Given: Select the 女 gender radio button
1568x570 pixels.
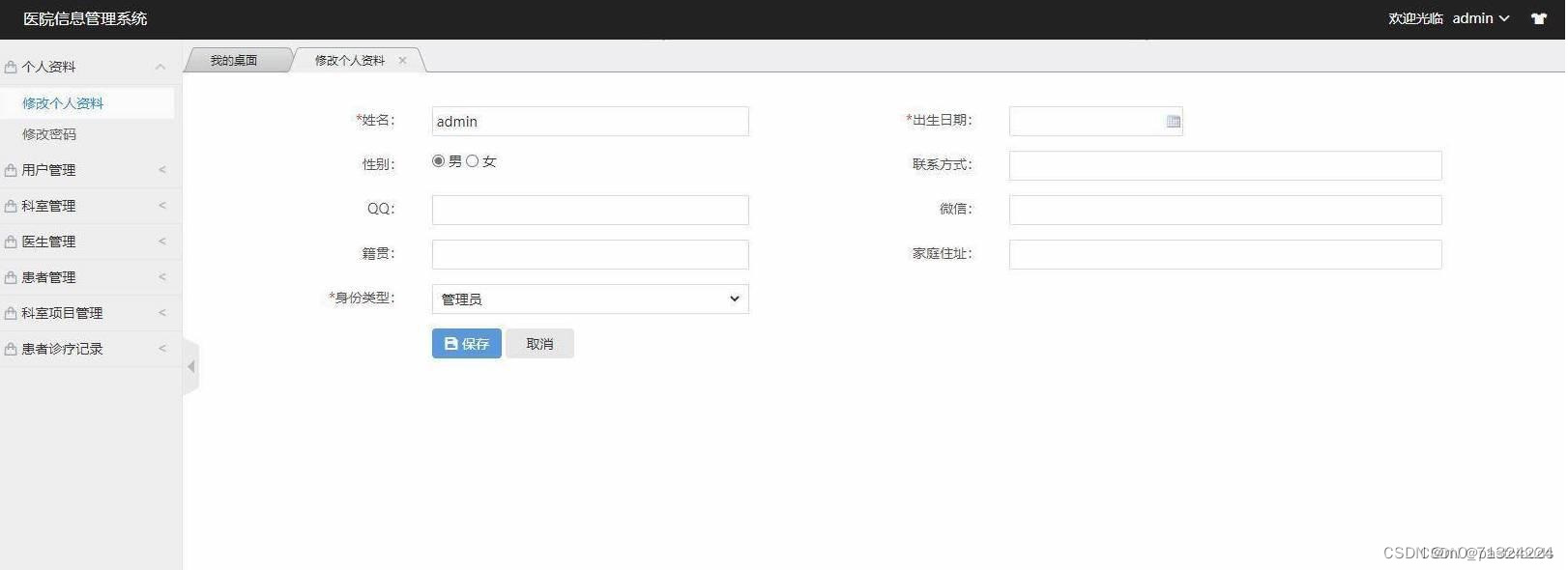Looking at the screenshot, I should pyautogui.click(x=472, y=160).
